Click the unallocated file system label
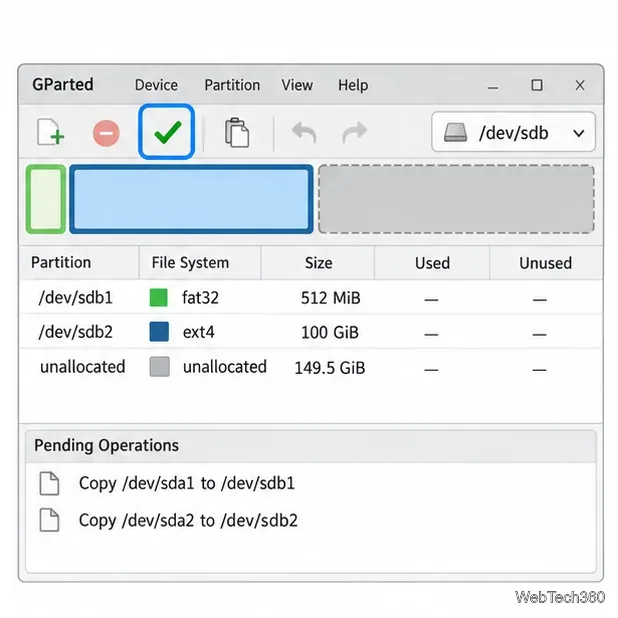The width and height of the screenshot is (618, 618). point(225,367)
